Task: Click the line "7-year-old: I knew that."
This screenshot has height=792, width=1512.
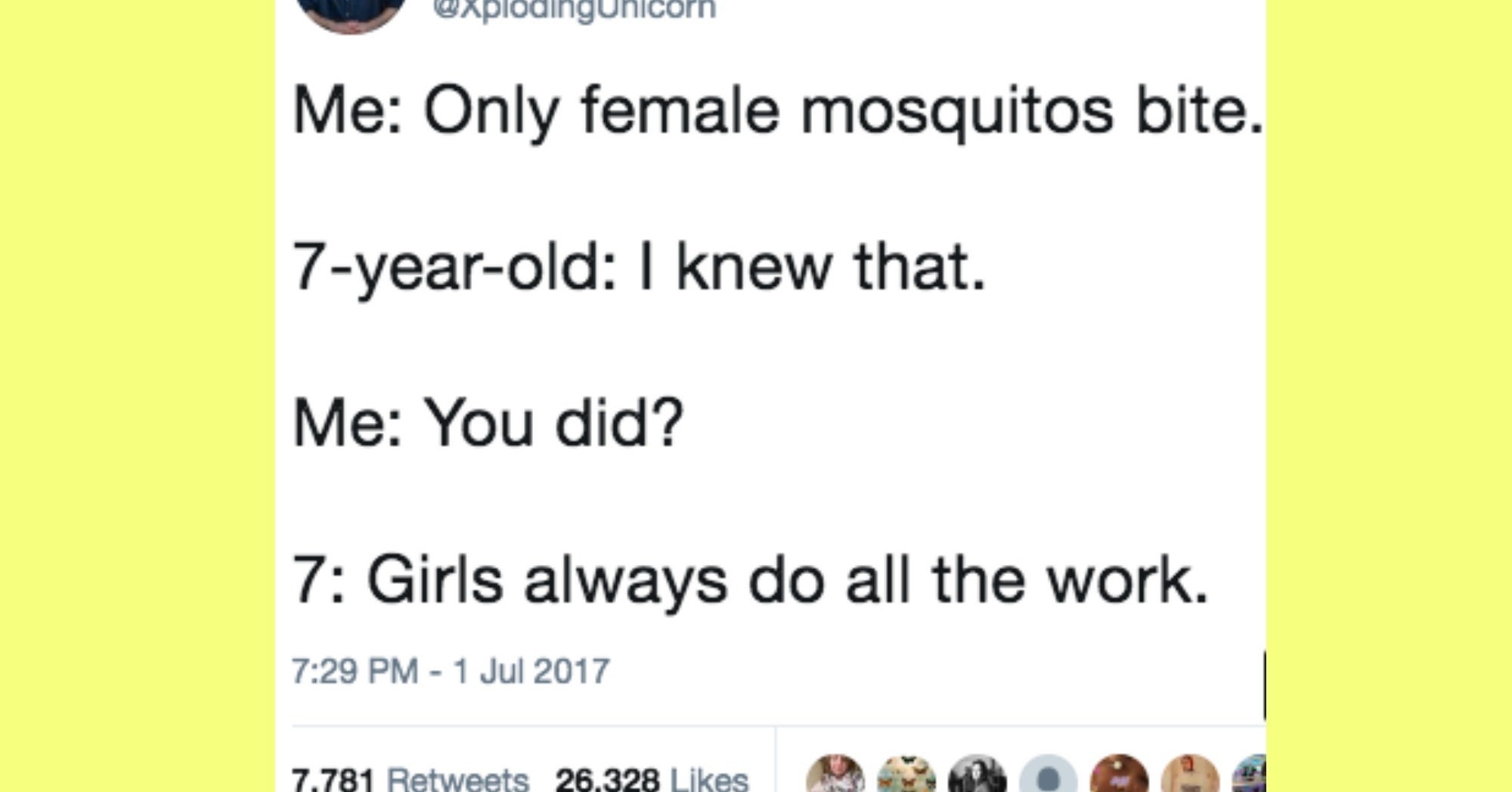Action: (640, 268)
